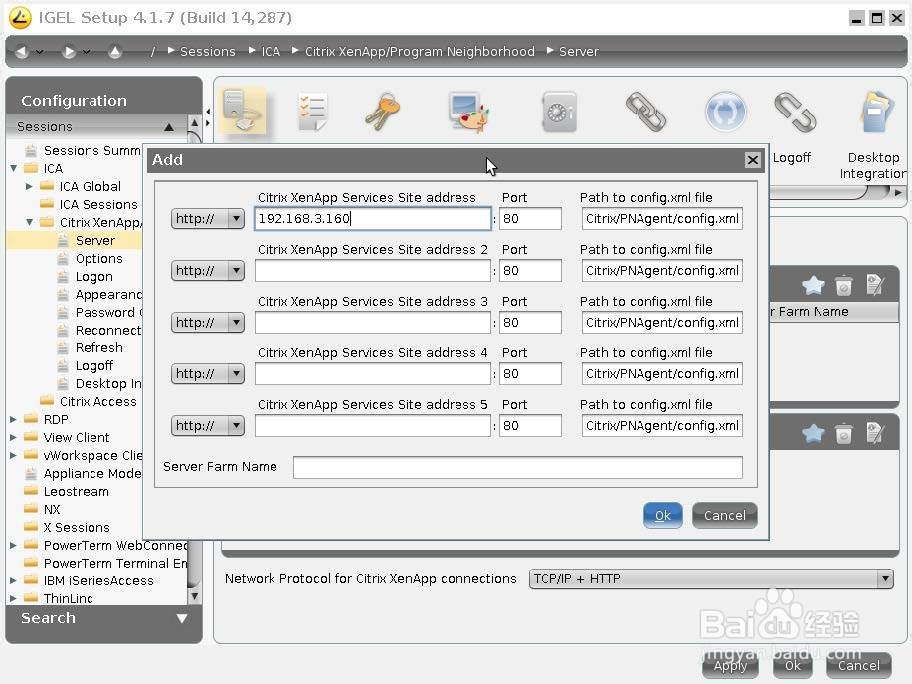Click the IGEL logo in title bar
Image resolution: width=912 pixels, height=684 pixels.
(x=20, y=18)
